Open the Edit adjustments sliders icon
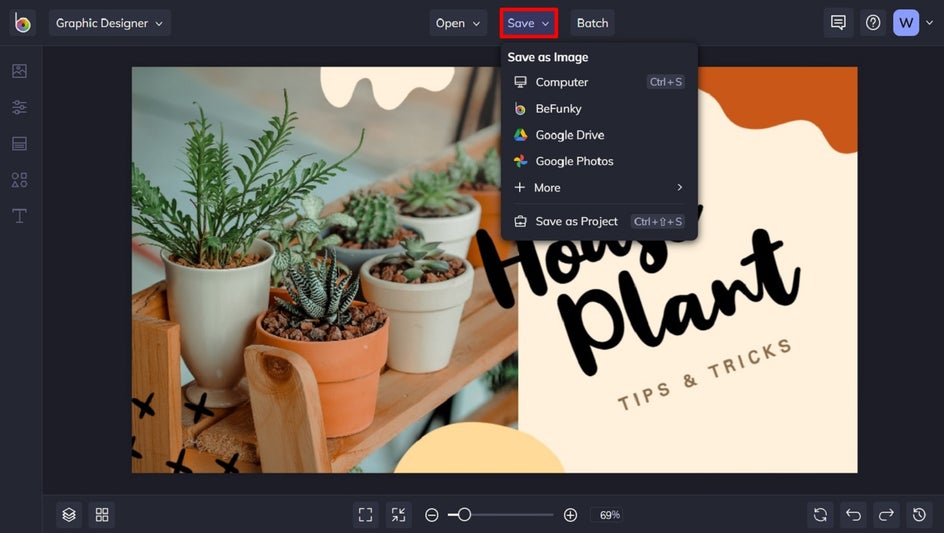The image size is (944, 533). [x=19, y=107]
